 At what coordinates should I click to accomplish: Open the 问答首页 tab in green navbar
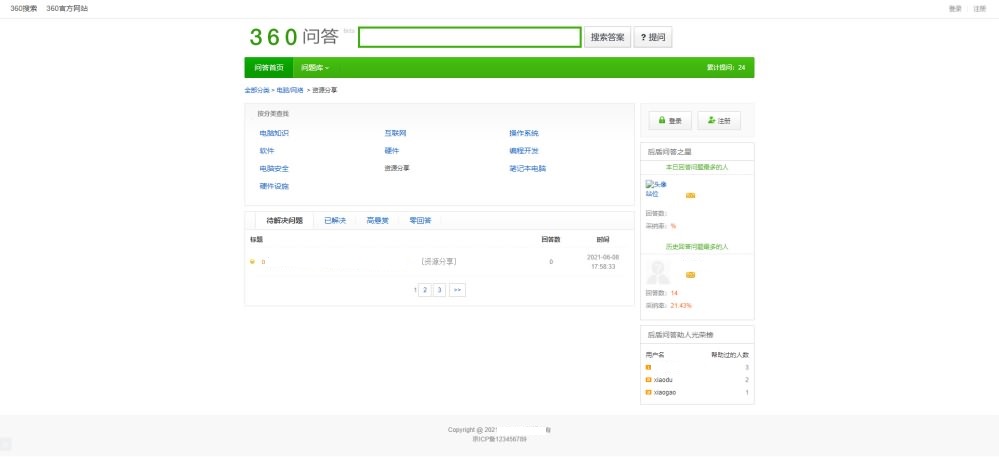(x=269, y=68)
